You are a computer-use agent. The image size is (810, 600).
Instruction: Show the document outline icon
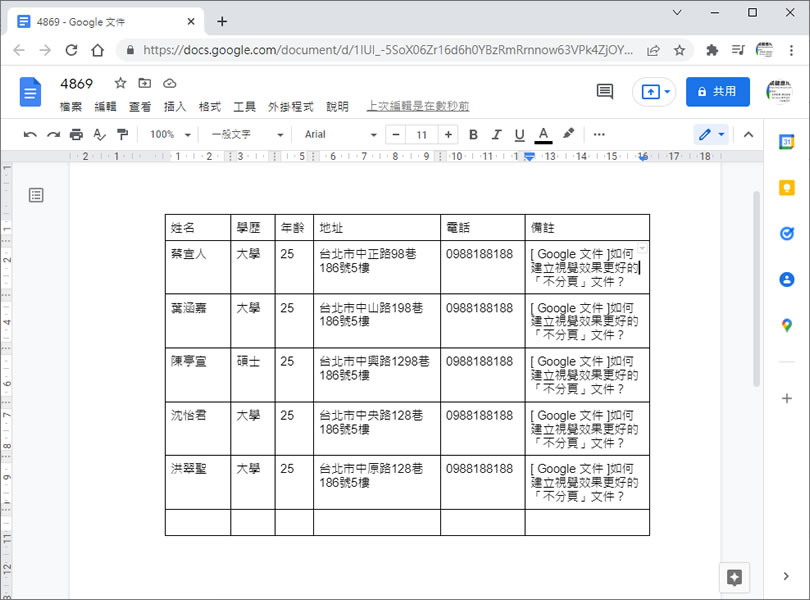click(36, 195)
